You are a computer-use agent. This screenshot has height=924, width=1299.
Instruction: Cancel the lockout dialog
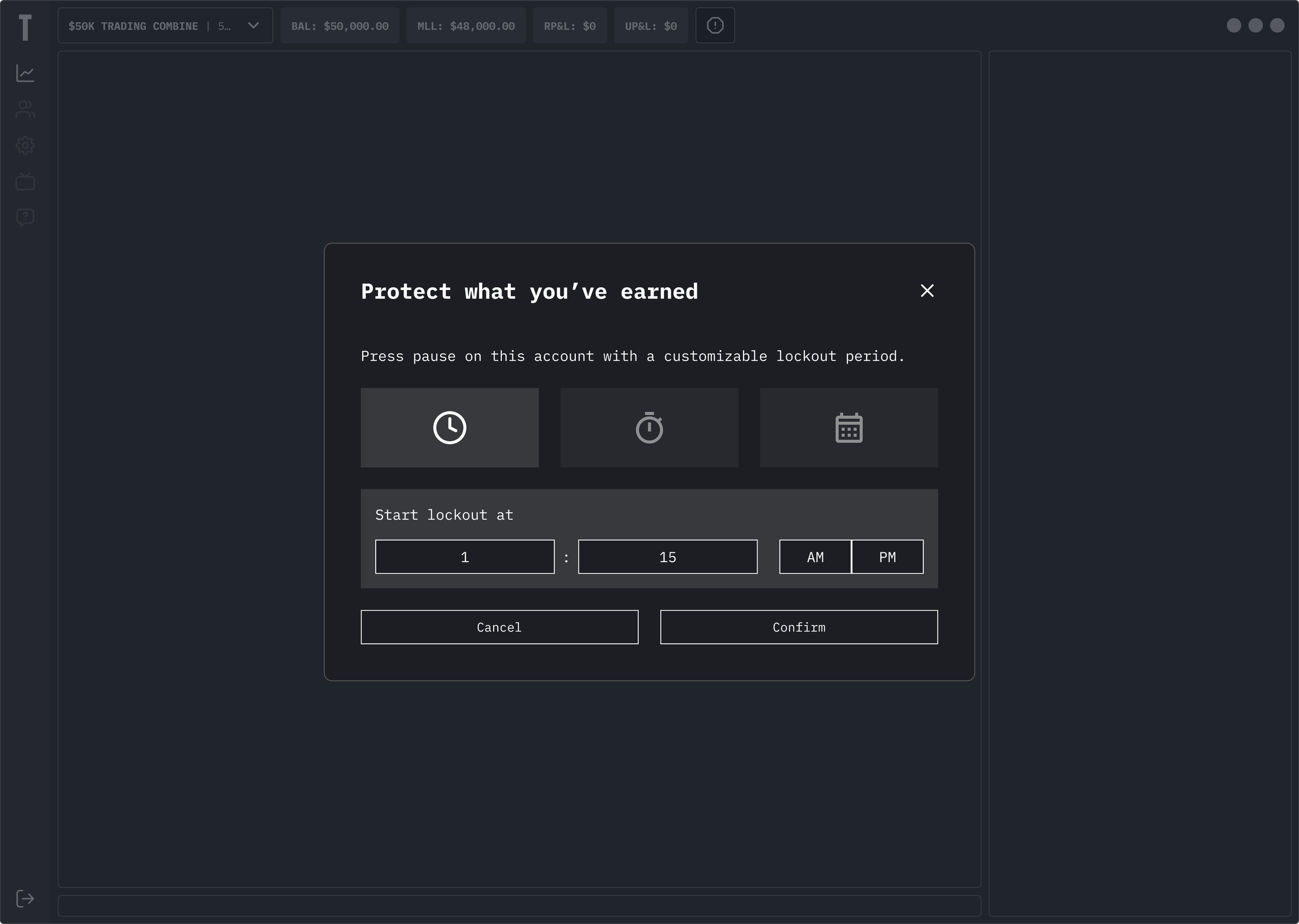coord(499,627)
